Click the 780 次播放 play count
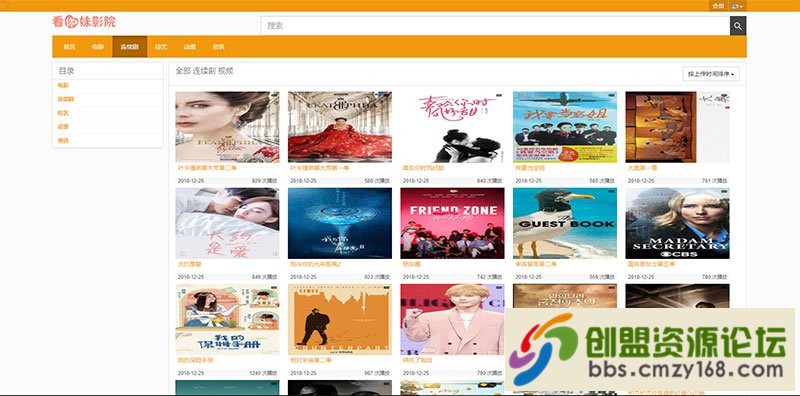 pyautogui.click(x=714, y=277)
